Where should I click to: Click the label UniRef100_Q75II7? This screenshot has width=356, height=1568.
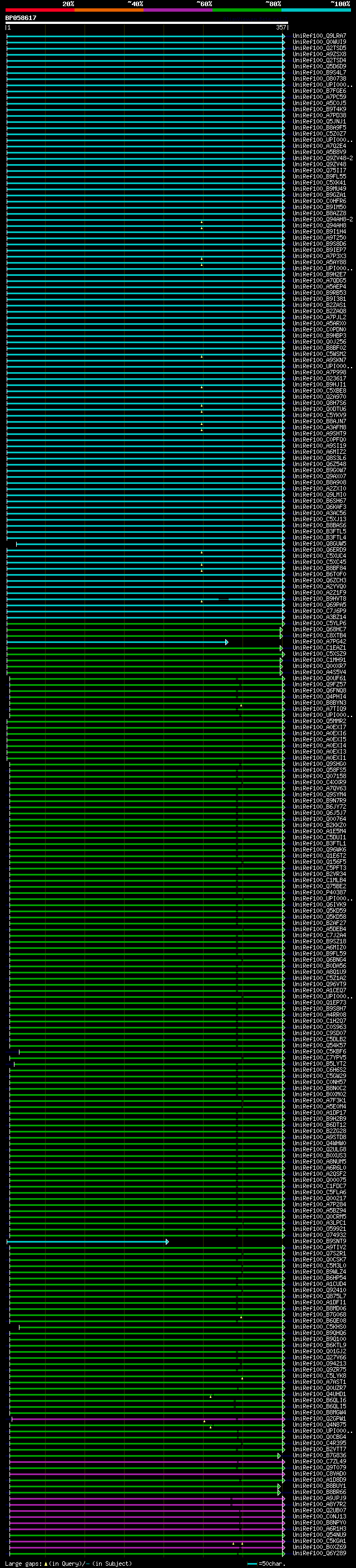[x=319, y=170]
